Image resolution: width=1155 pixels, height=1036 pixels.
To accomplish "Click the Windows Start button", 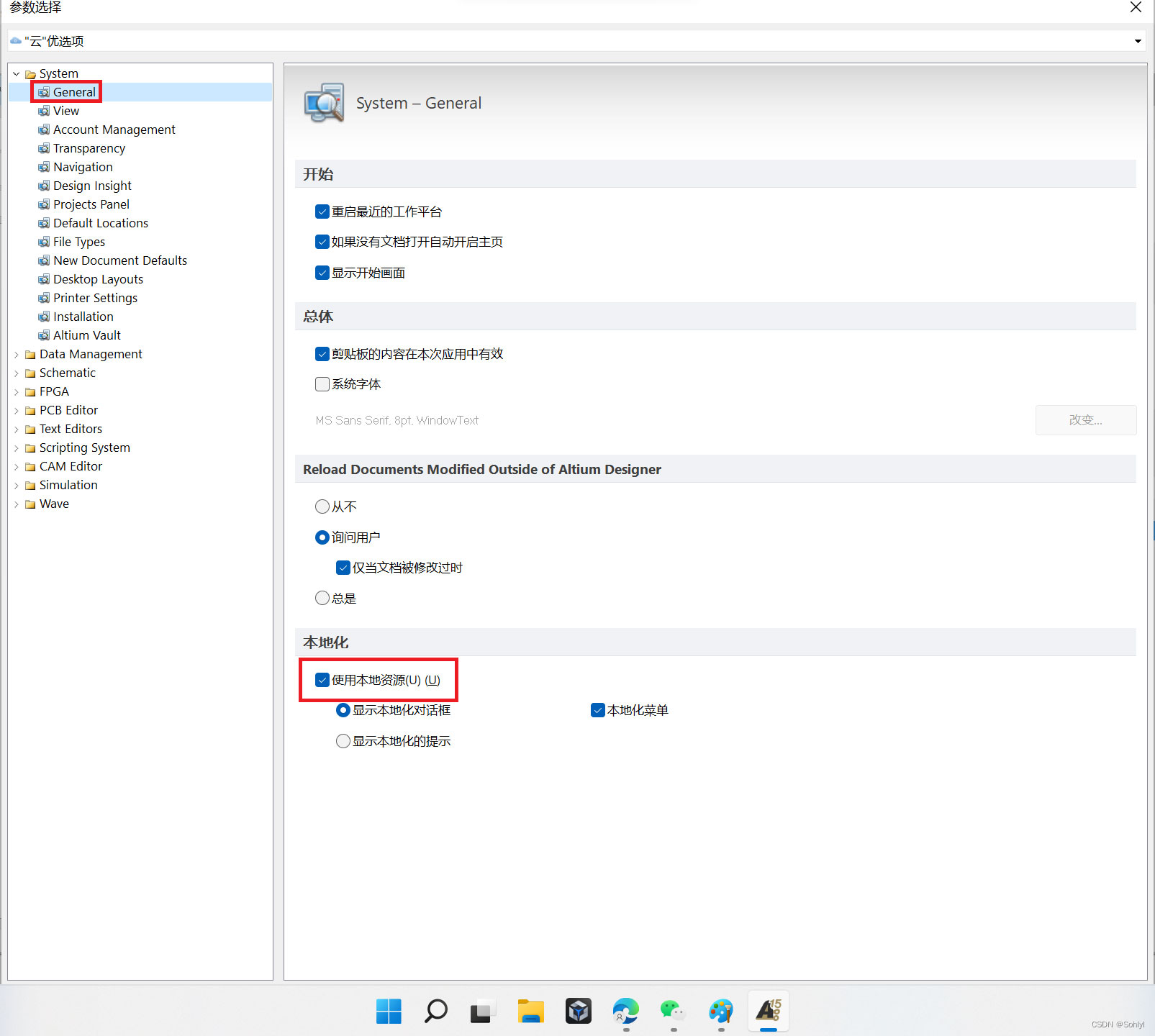I will click(389, 1011).
